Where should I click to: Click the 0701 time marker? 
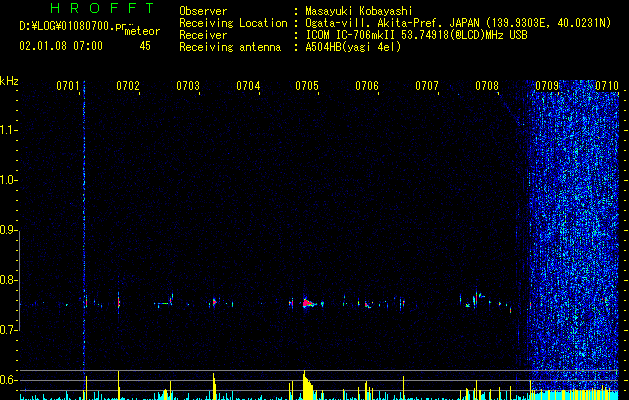[x=67, y=86]
